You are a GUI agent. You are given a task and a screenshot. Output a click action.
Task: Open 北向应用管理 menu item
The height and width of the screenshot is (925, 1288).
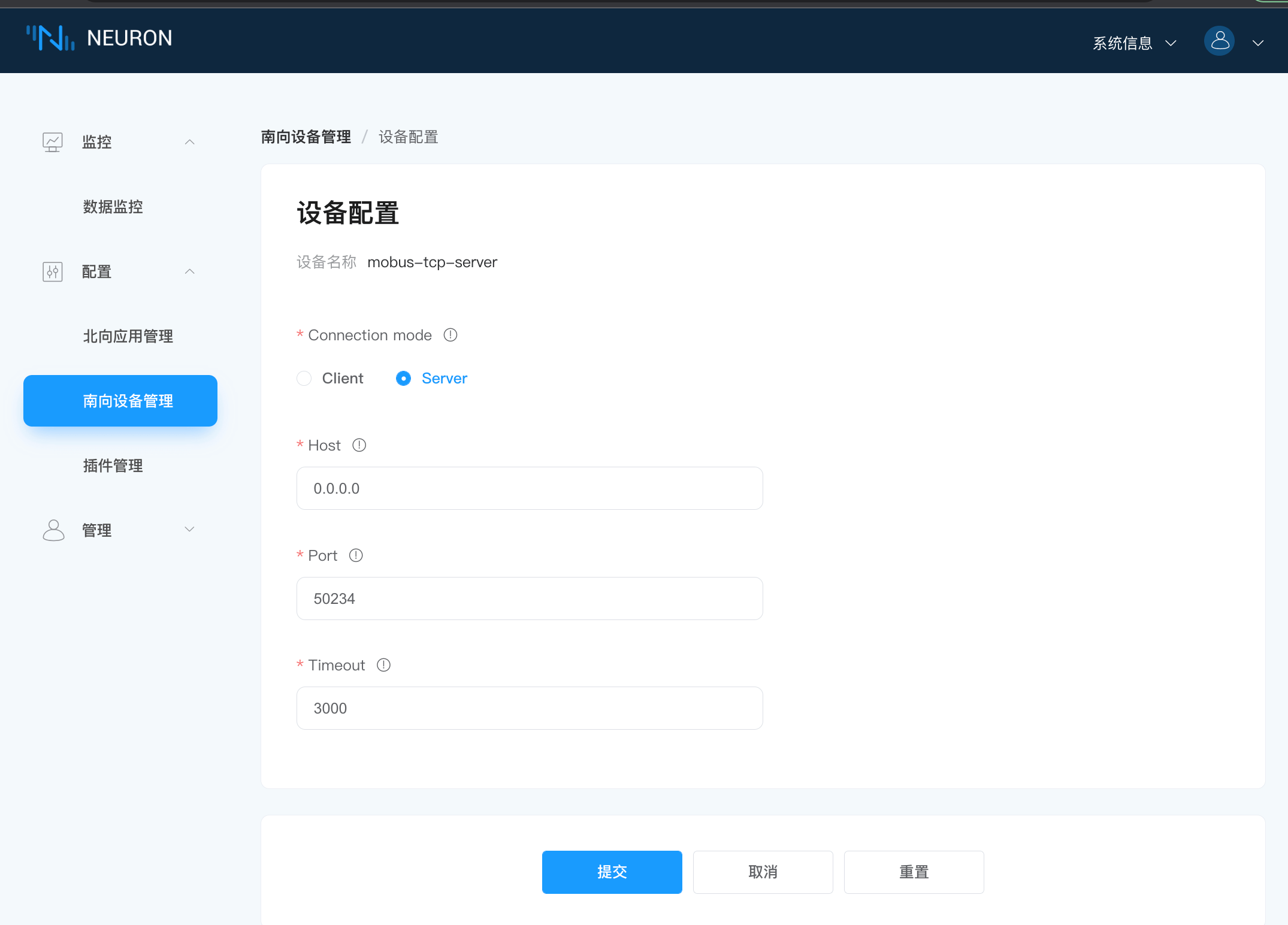[x=128, y=336]
